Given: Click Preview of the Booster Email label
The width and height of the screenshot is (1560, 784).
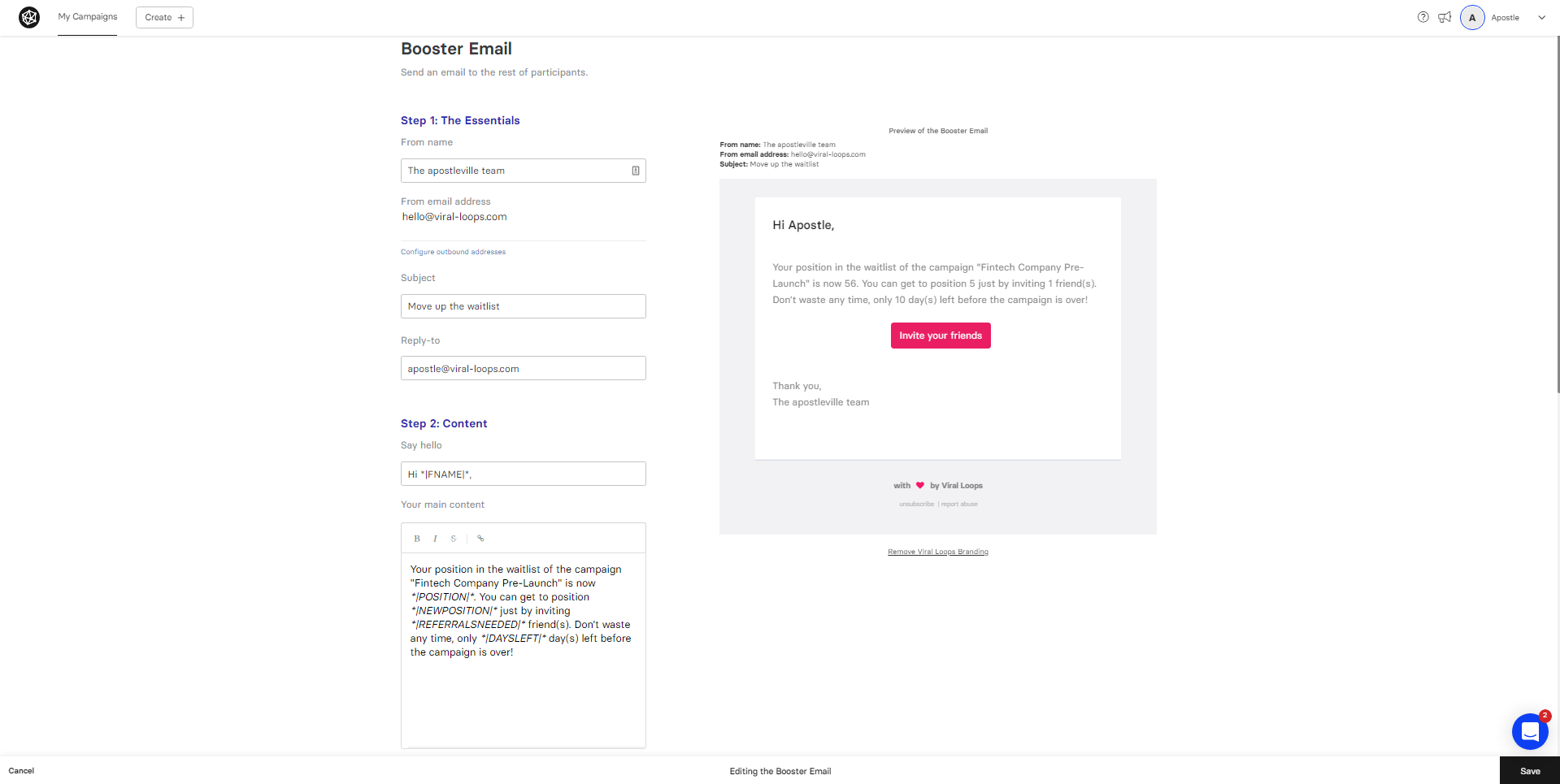Looking at the screenshot, I should click(x=938, y=131).
